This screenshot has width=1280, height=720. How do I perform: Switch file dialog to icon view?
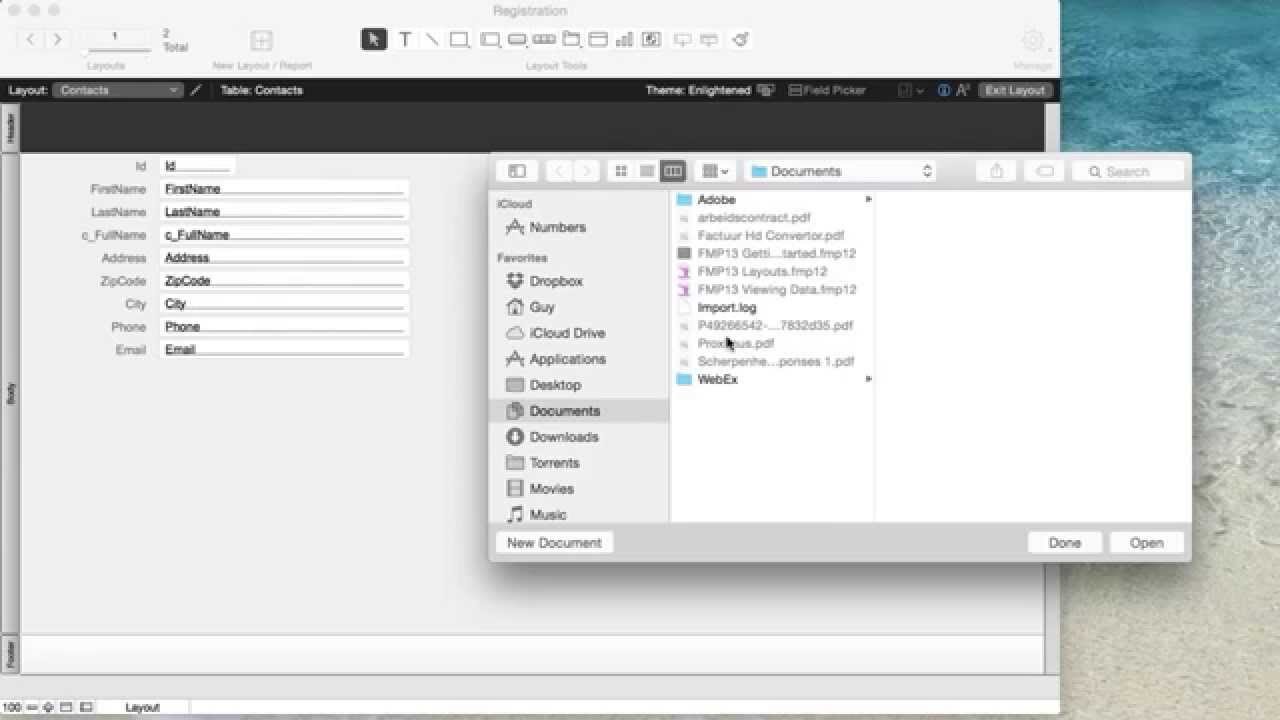pos(621,171)
